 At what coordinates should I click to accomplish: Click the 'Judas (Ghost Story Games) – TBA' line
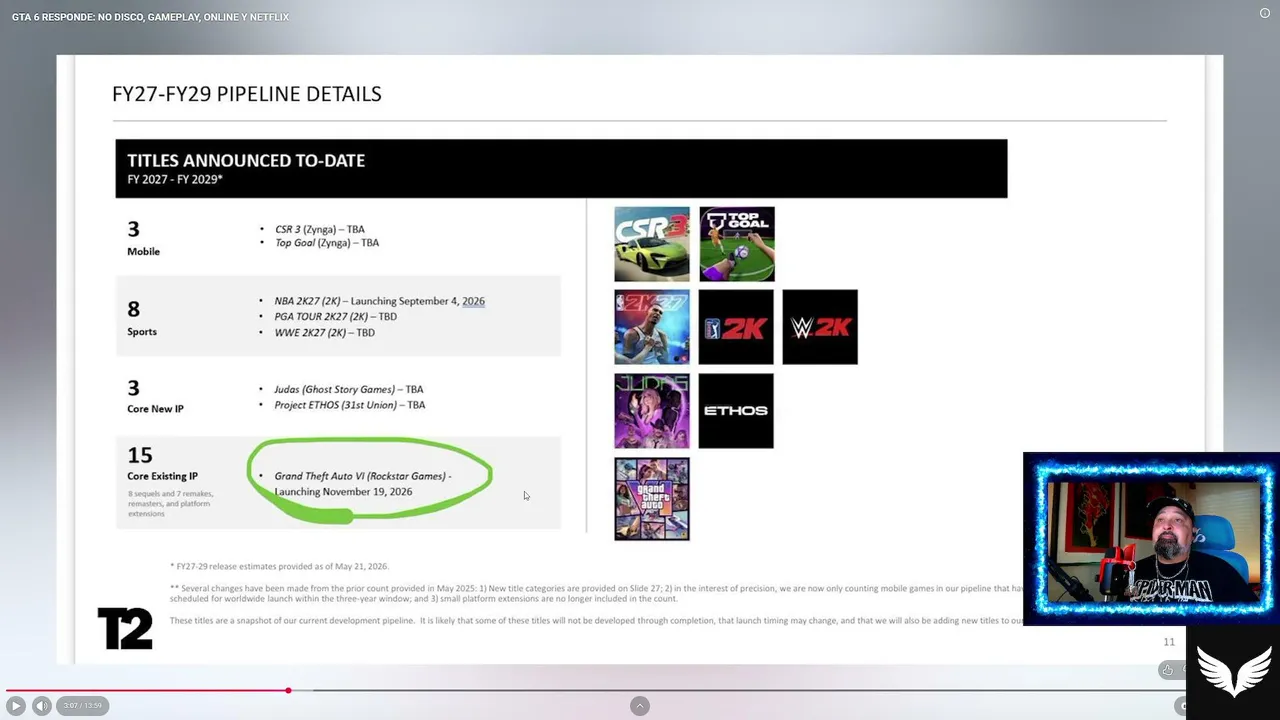click(x=349, y=390)
